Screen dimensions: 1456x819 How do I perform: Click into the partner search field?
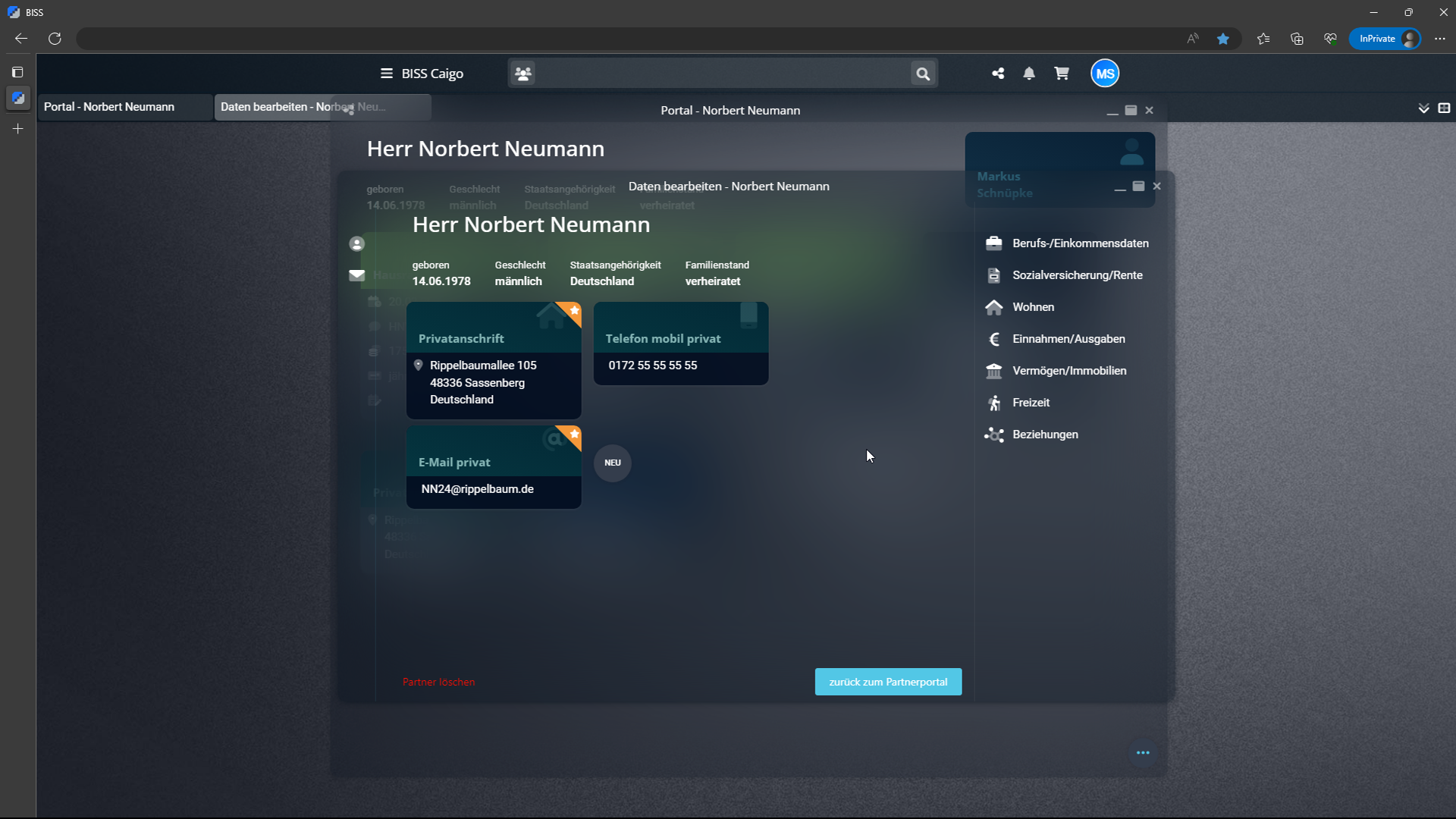click(x=720, y=74)
